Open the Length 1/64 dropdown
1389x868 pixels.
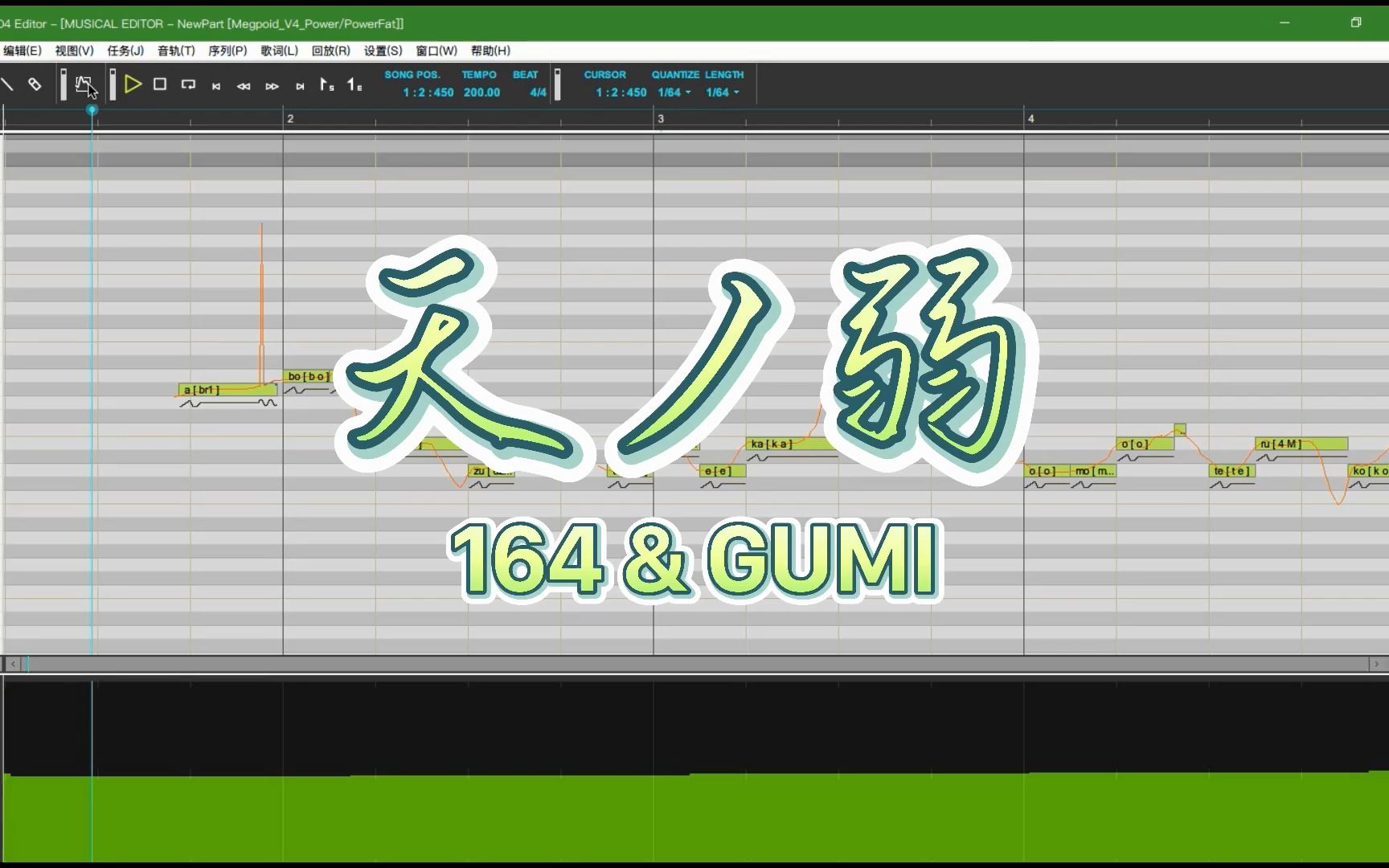tap(722, 92)
